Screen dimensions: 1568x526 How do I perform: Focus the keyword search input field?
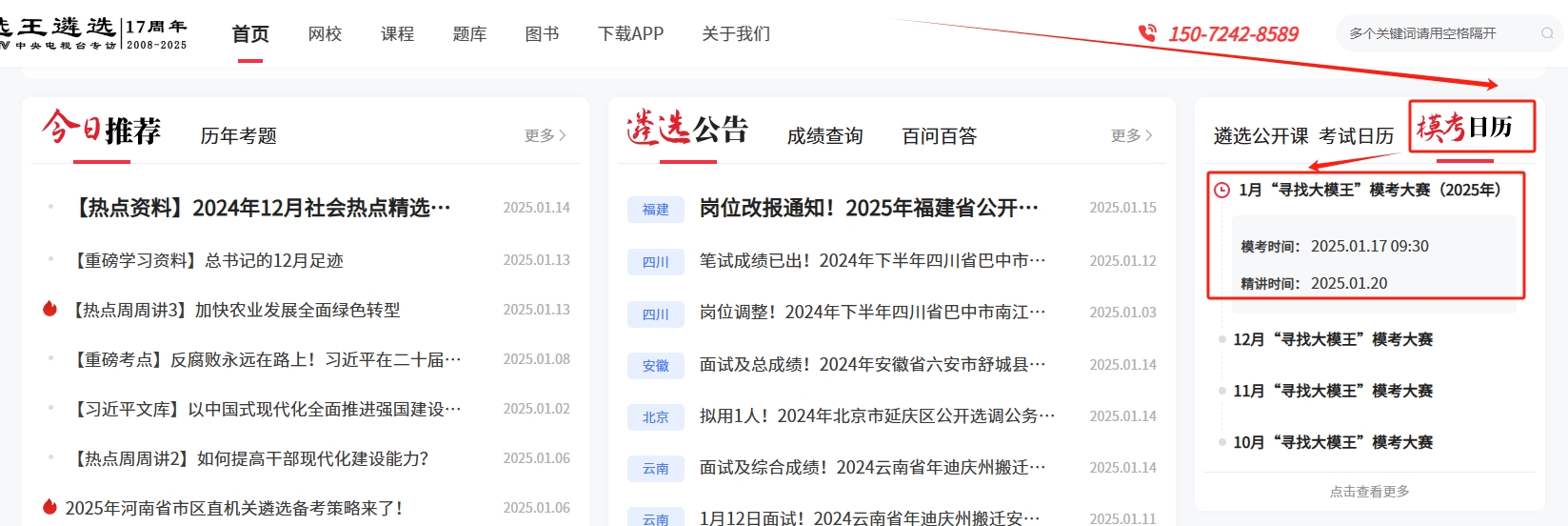1433,33
